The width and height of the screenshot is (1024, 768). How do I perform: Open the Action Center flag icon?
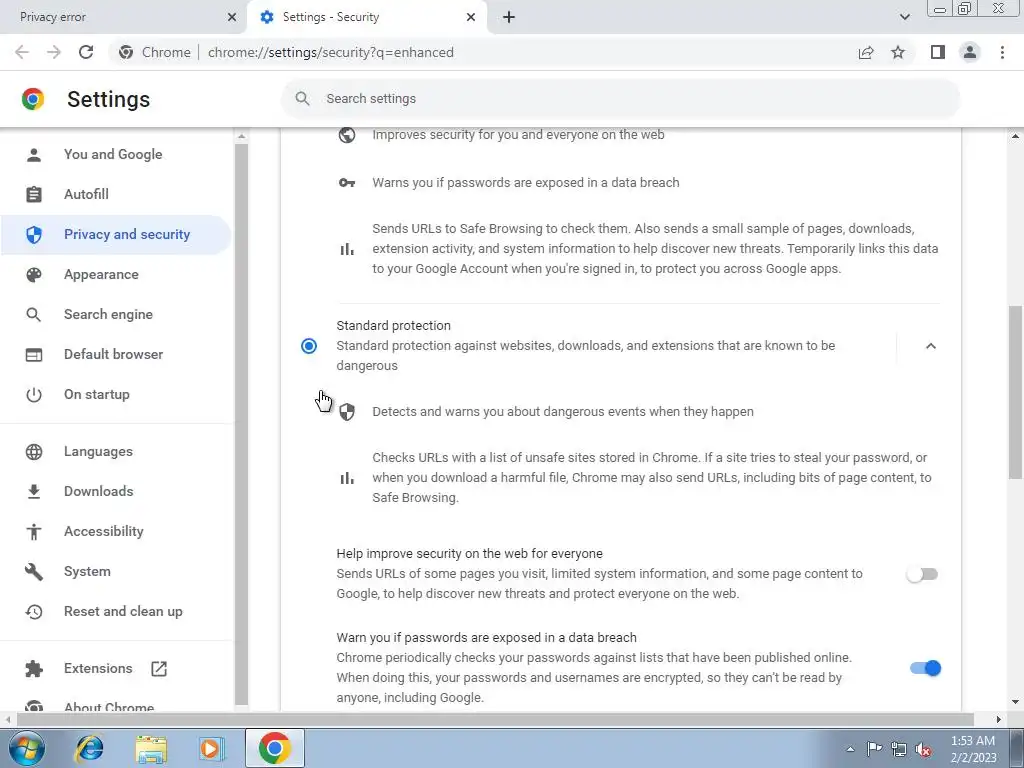[x=874, y=749]
